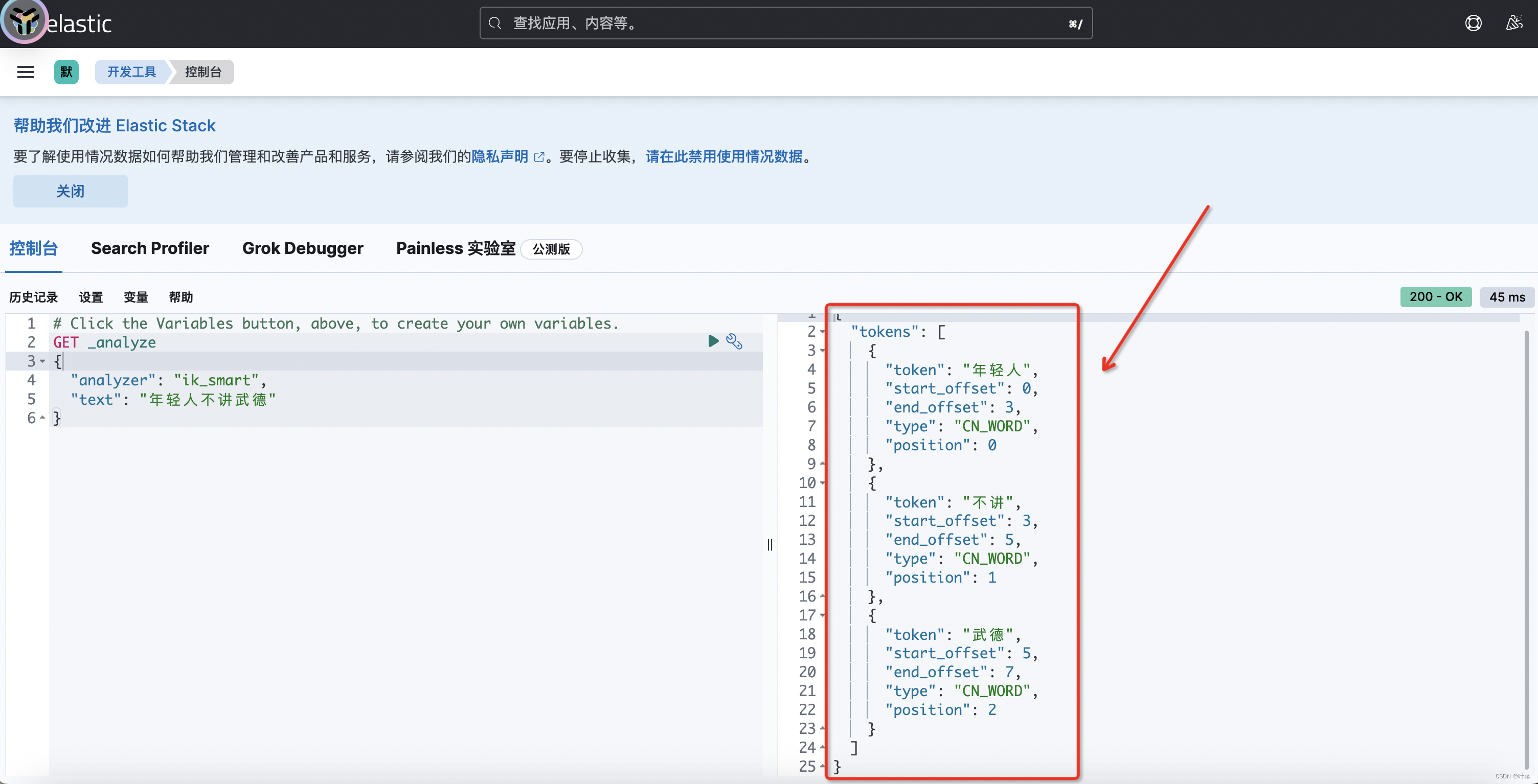Switch to the Painless 实验室 tab

point(456,248)
